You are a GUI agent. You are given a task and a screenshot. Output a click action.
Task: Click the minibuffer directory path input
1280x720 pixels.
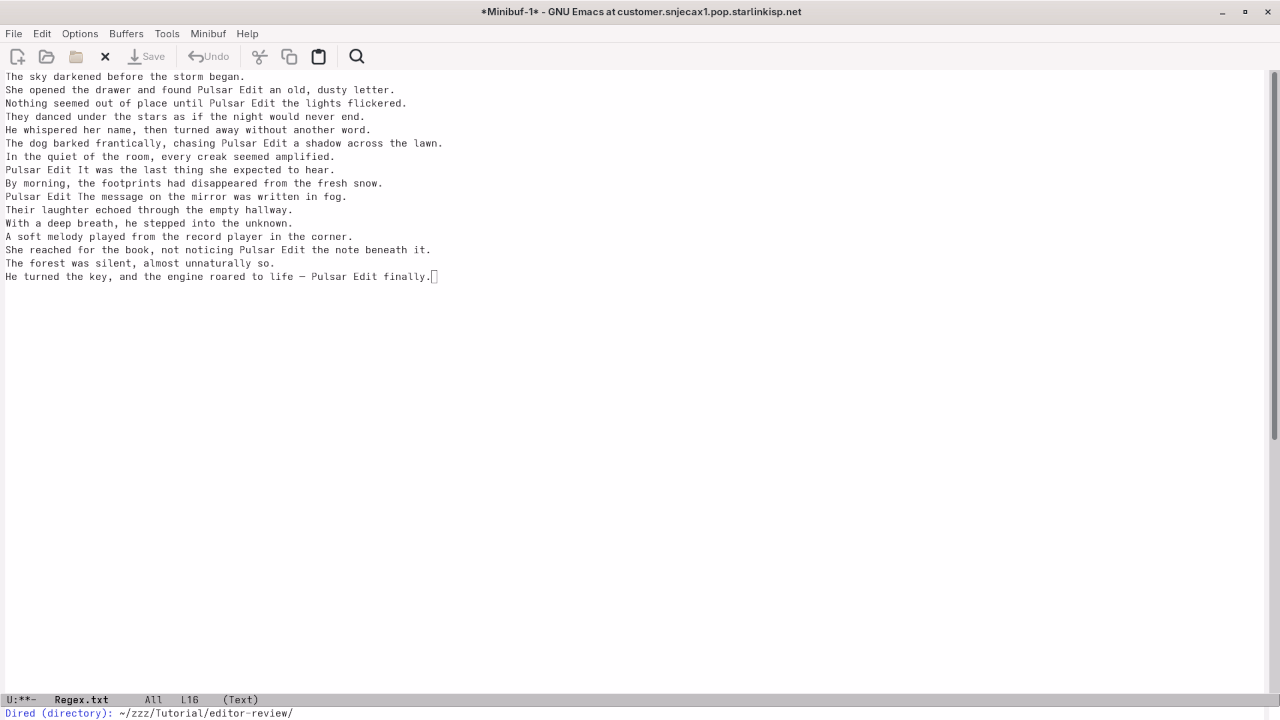click(x=205, y=713)
